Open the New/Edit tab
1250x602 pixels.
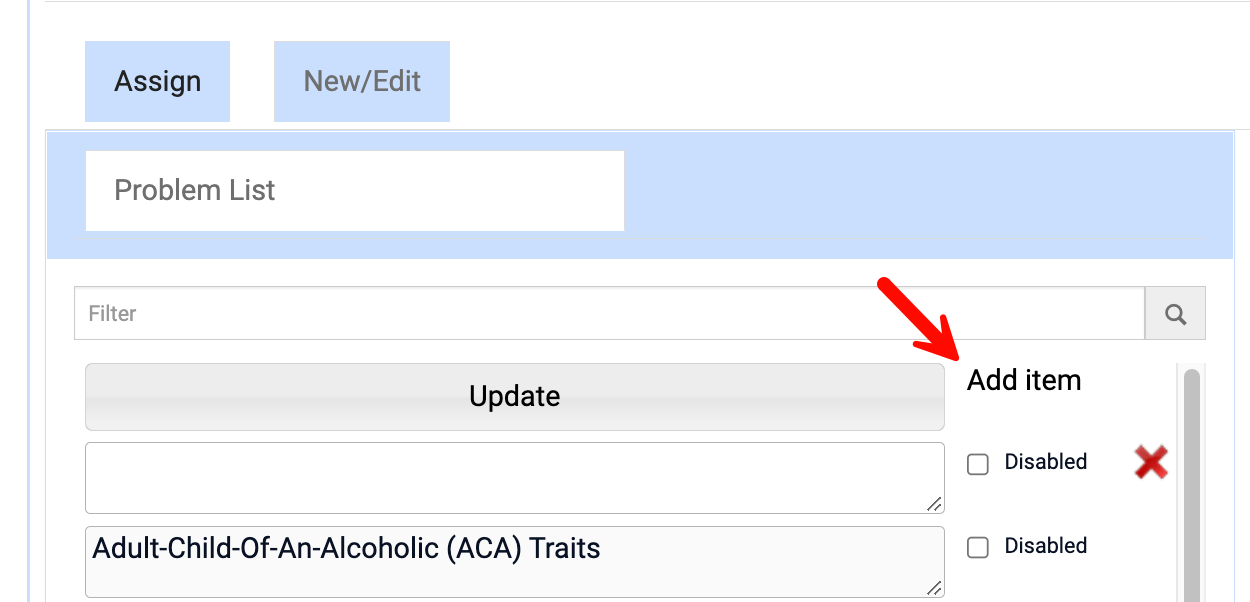362,82
